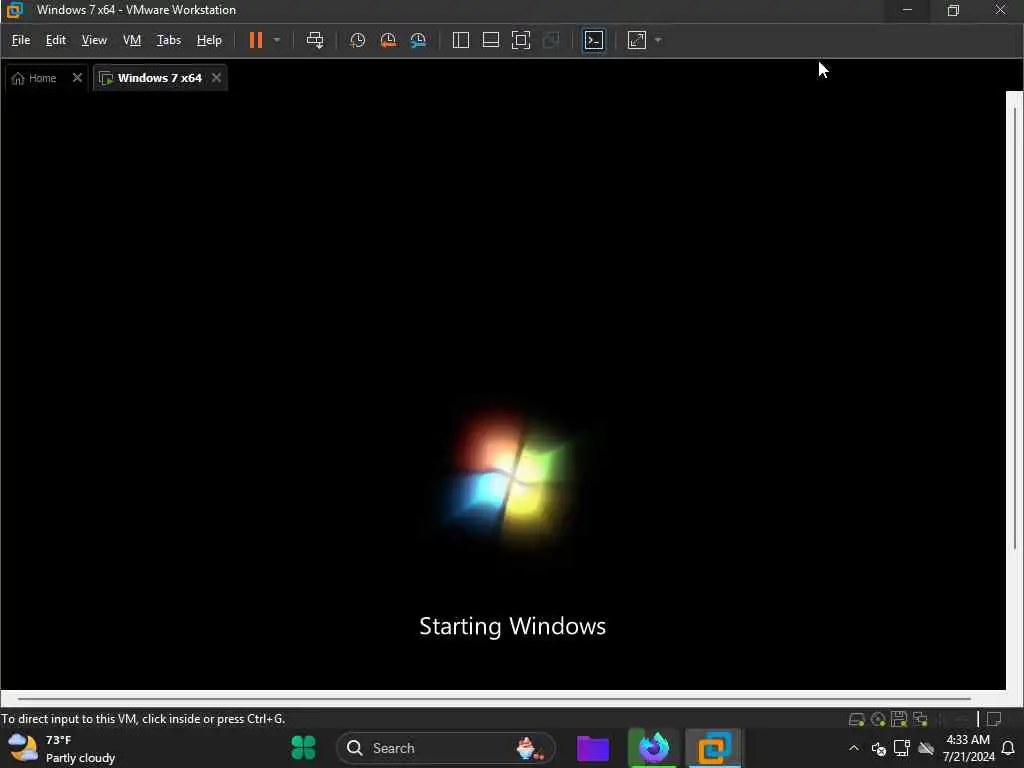
Task: Open the purple File Explorer folder taskbar icon
Action: click(593, 748)
